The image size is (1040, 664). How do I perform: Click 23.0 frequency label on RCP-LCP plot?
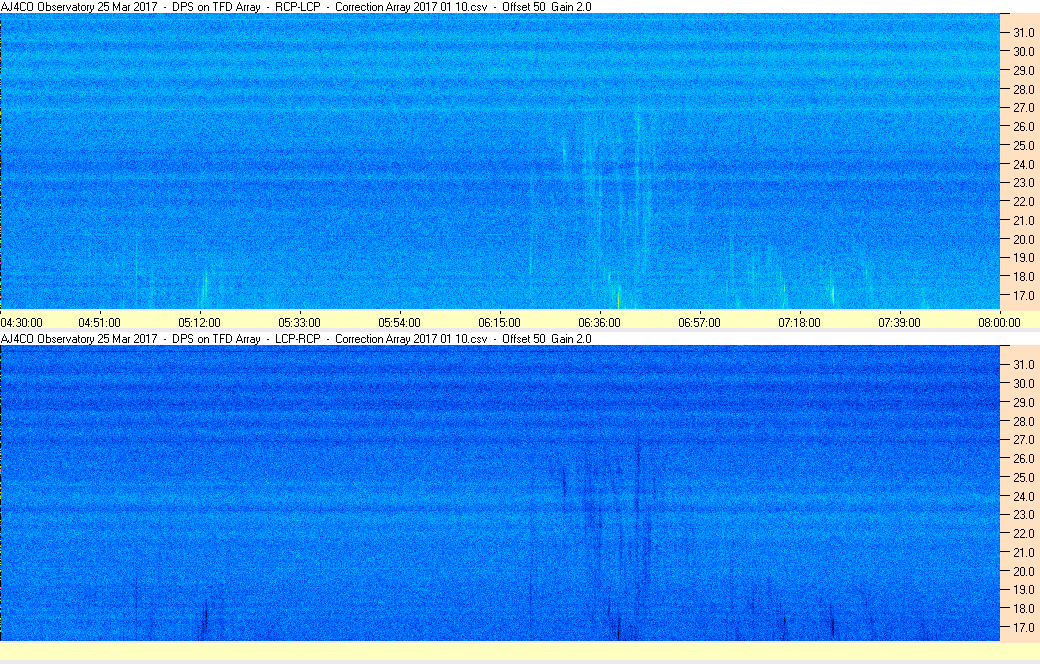(x=1023, y=182)
